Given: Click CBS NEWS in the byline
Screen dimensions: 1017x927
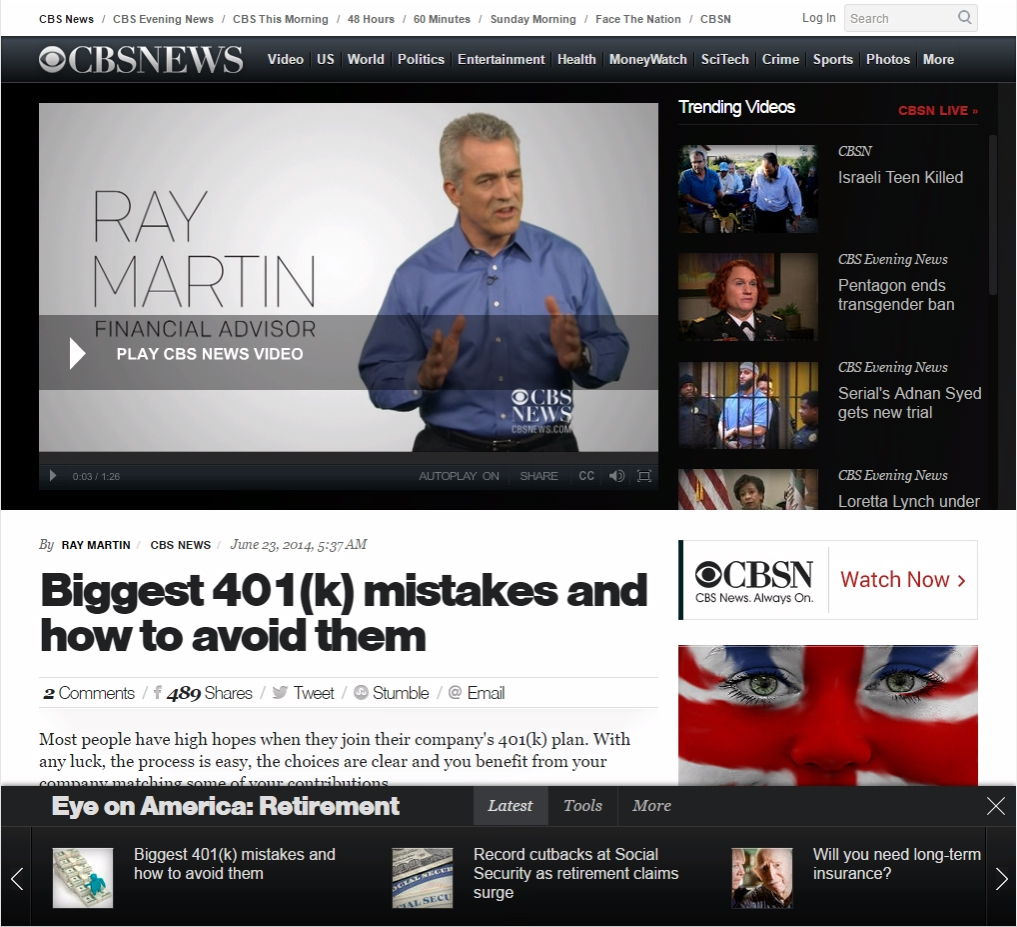Looking at the screenshot, I should pos(180,545).
